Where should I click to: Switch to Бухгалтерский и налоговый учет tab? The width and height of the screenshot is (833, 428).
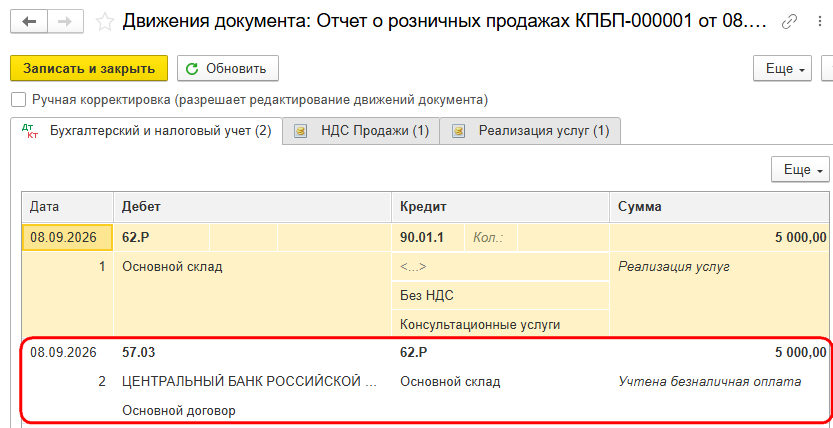click(x=147, y=131)
